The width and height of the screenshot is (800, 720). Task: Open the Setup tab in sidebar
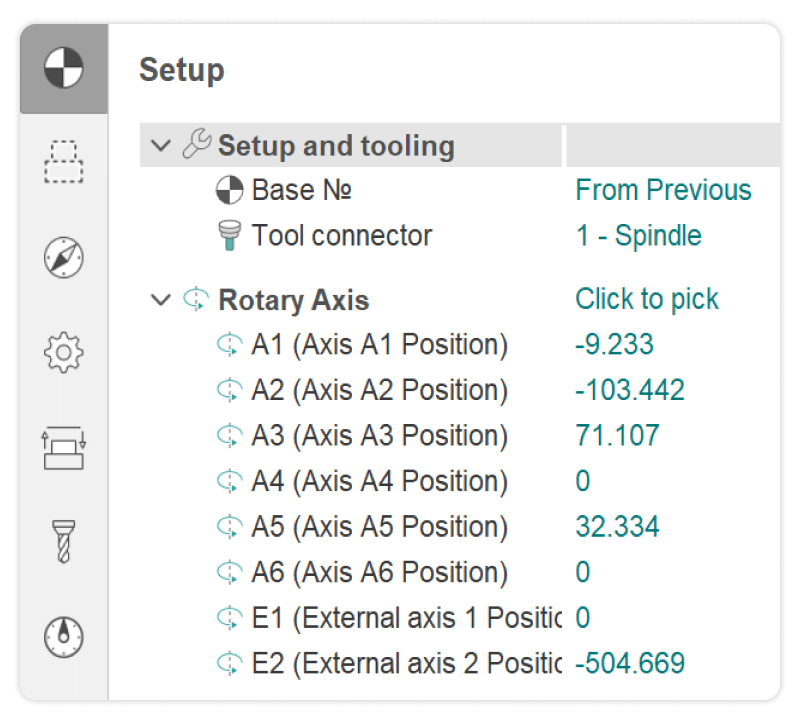click(x=64, y=69)
